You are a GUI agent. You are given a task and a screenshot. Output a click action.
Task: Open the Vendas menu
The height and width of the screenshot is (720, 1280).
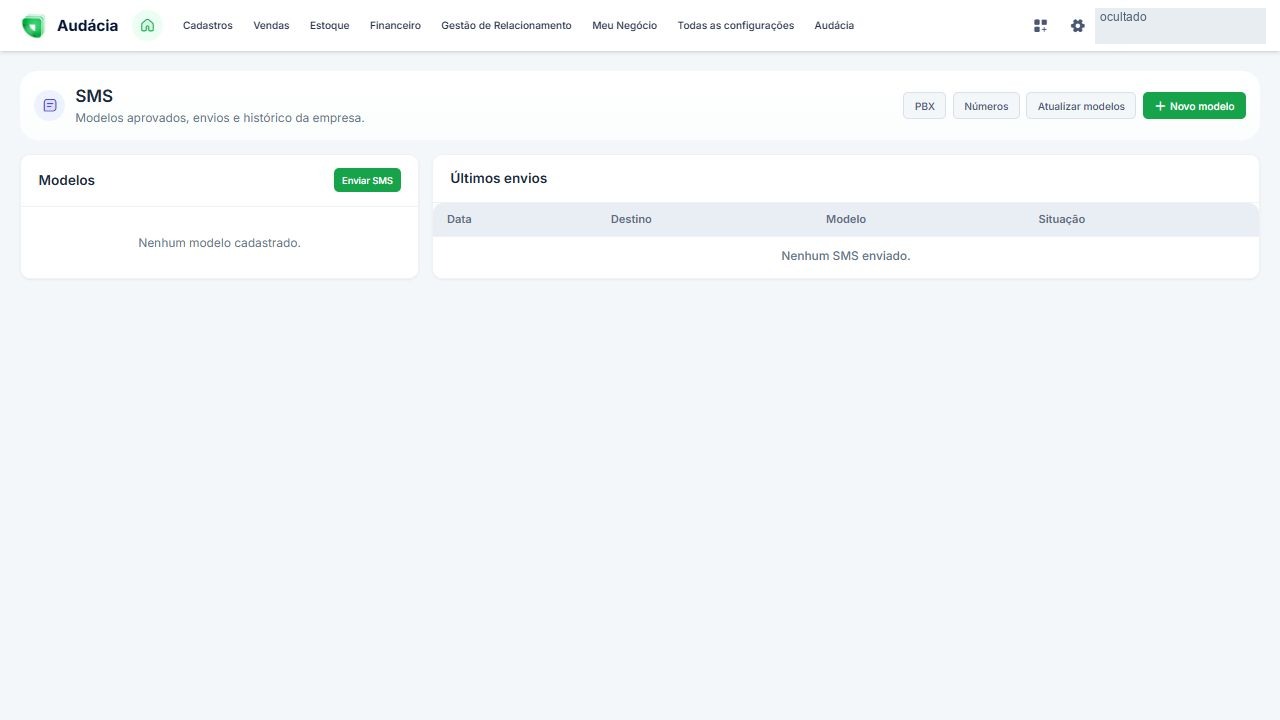tap(271, 26)
